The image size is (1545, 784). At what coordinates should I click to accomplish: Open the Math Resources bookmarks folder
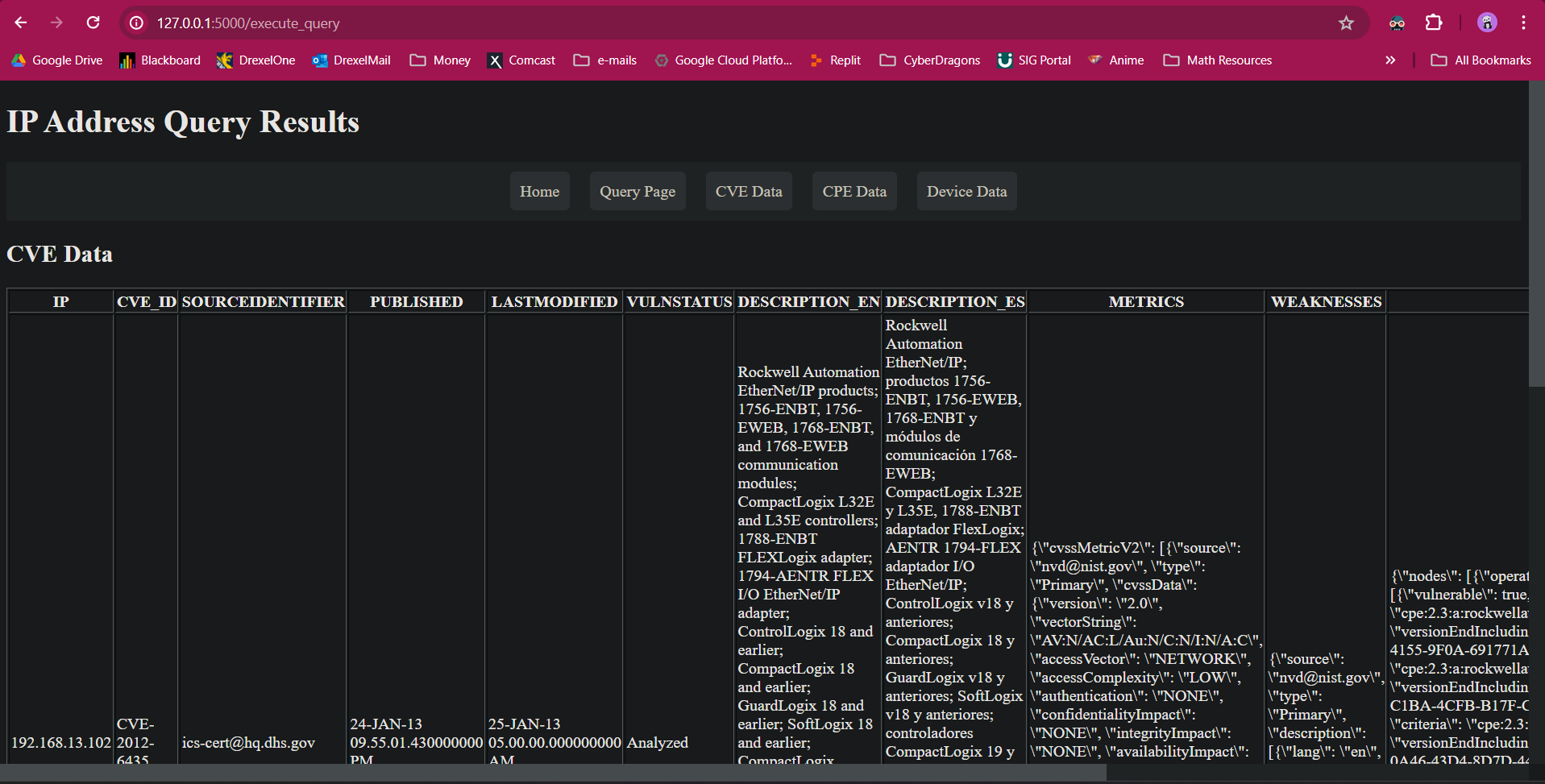click(1218, 60)
